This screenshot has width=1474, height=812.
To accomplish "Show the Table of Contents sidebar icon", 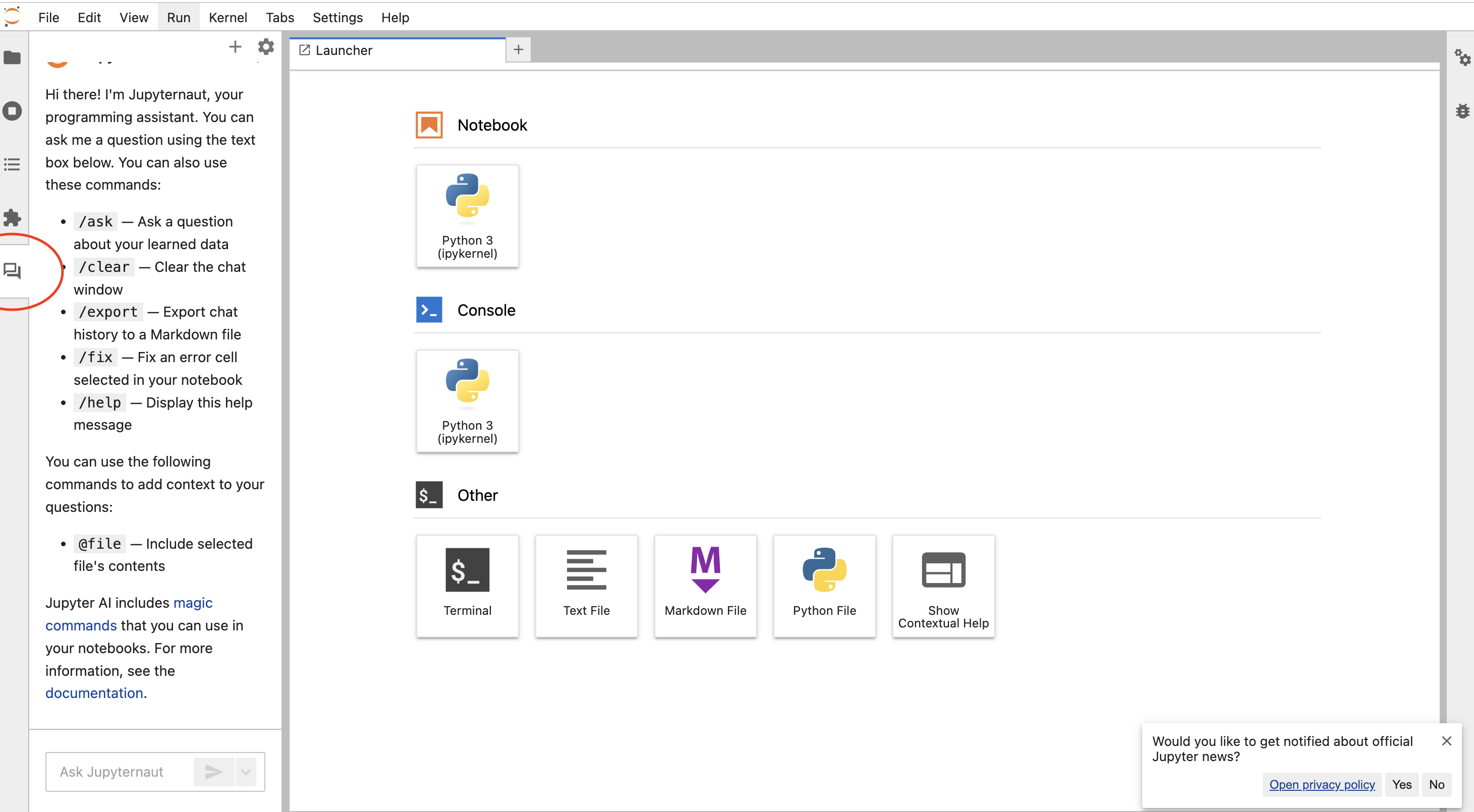I will coord(12,164).
